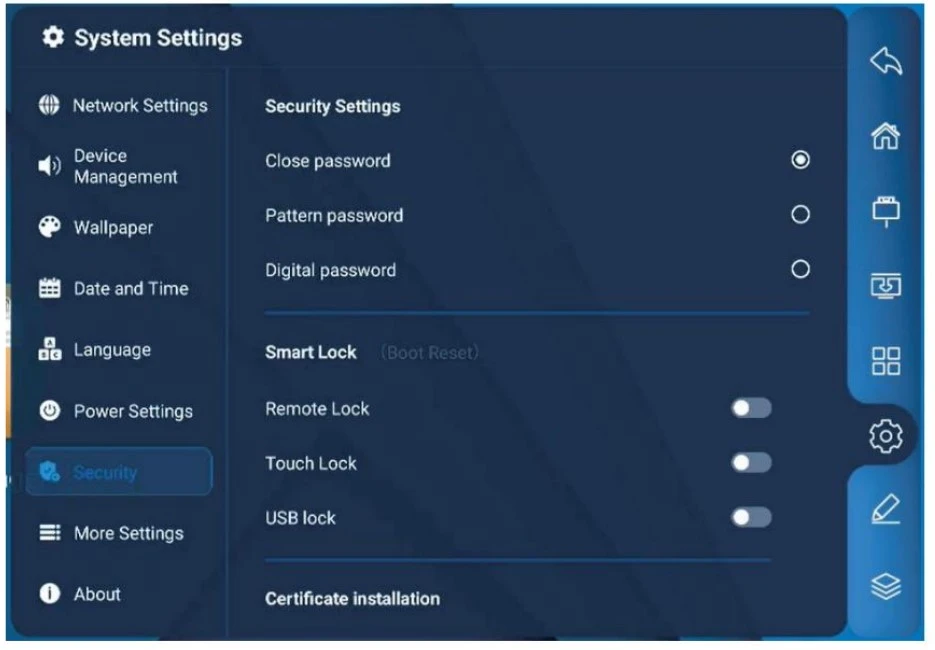Click the Security Settings heading
This screenshot has width=935, height=650.
coord(333,106)
